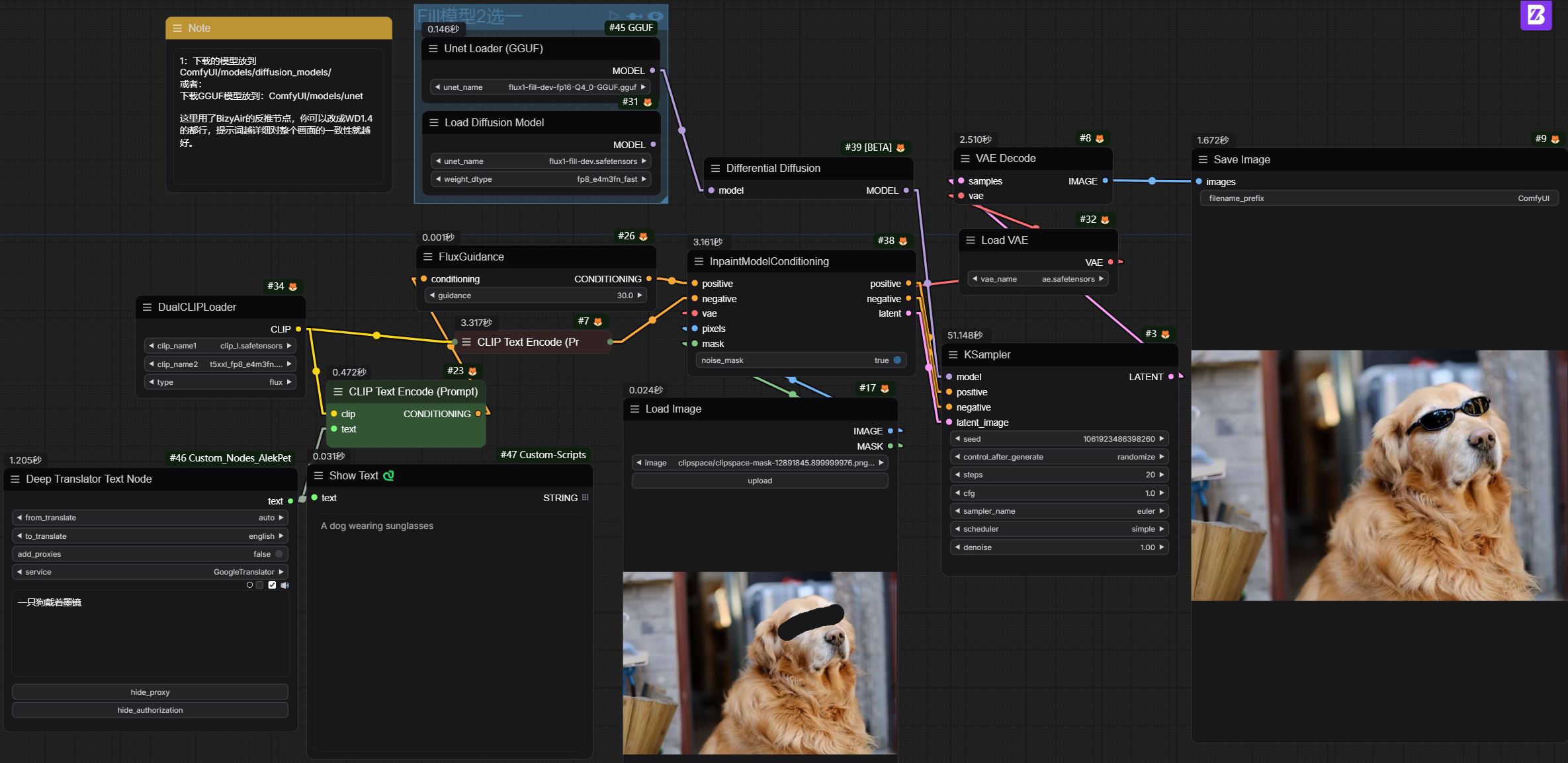1568x763 pixels.
Task: Click the BizyAir logo in the top-right corner
Action: click(1536, 15)
